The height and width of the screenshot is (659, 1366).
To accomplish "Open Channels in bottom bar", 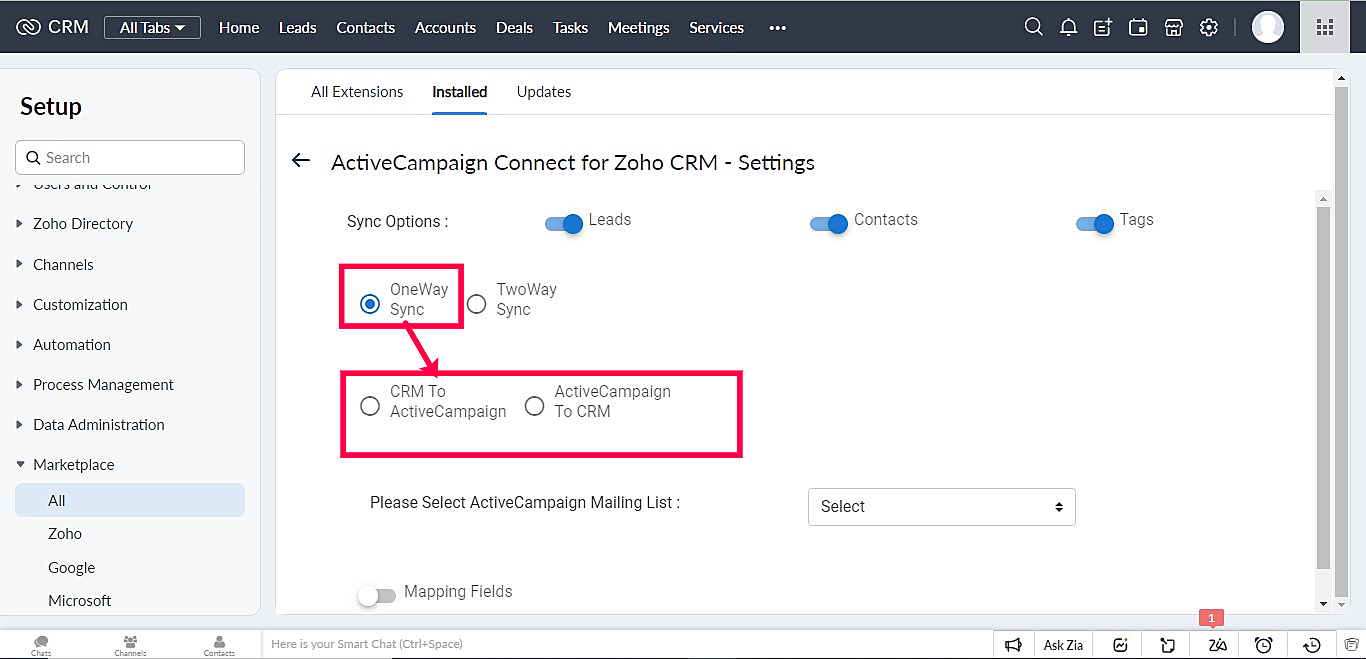I will pos(130,645).
